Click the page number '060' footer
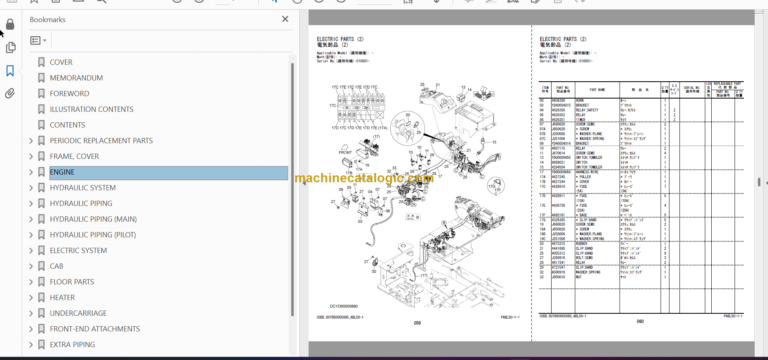768x360 pixels. 640,322
